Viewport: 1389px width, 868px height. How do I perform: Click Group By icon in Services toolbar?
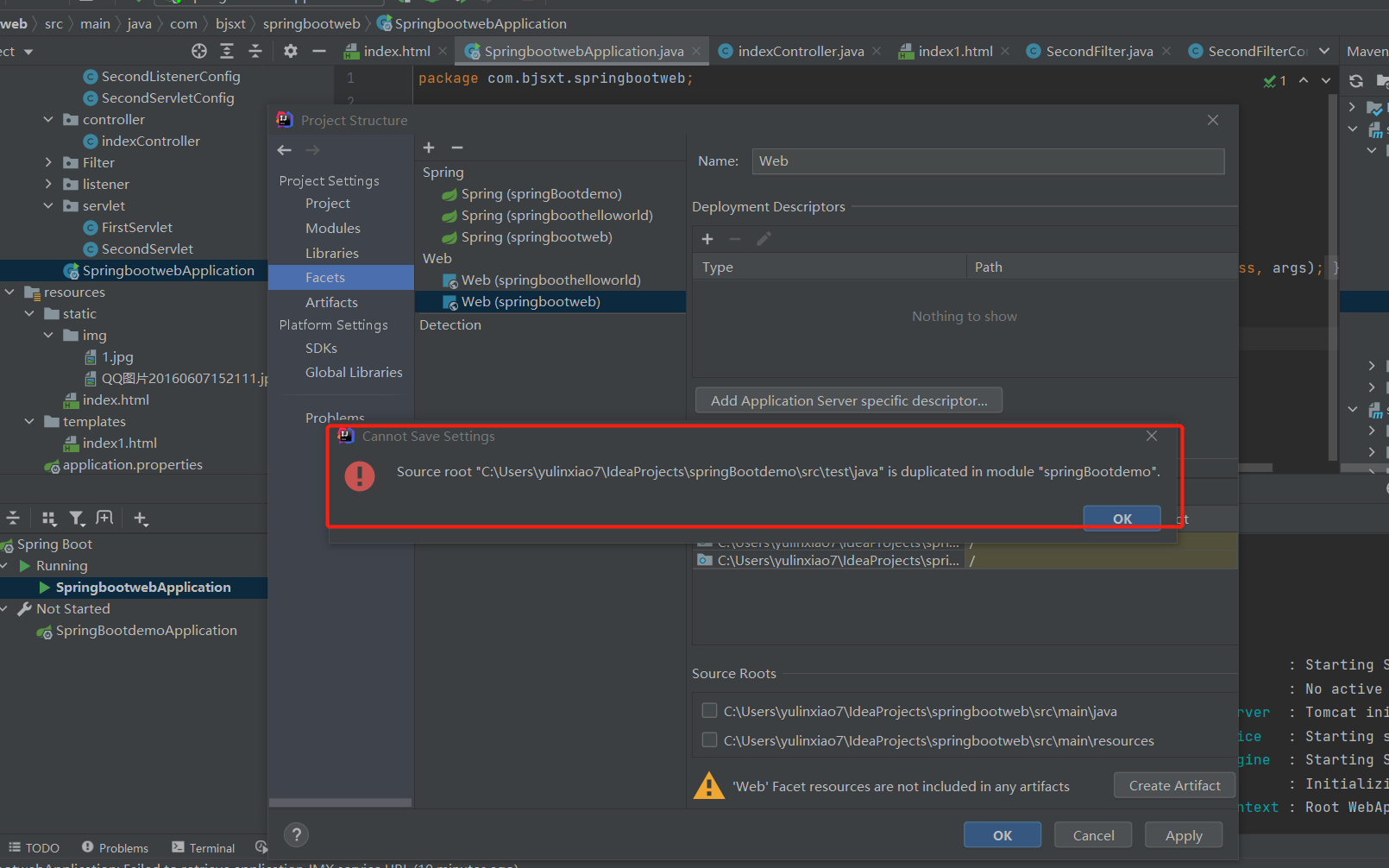click(x=49, y=519)
